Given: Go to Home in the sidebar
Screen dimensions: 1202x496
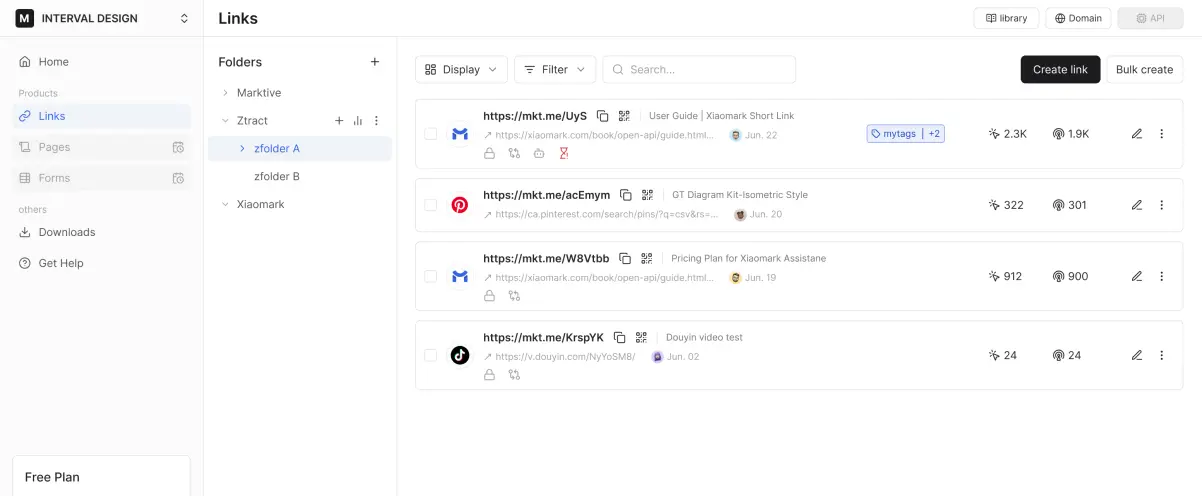Looking at the screenshot, I should (102, 62).
